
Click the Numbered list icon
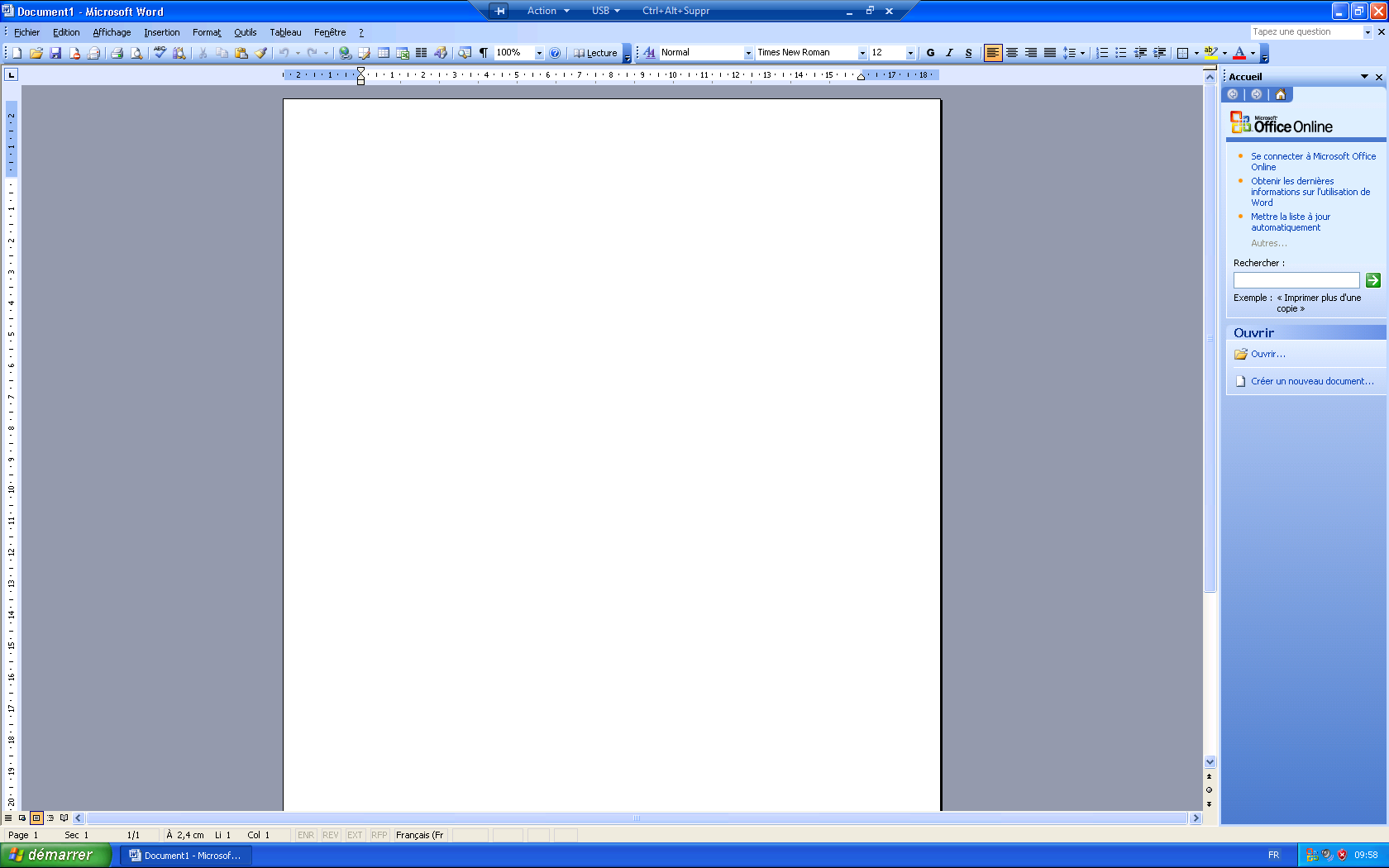[x=1102, y=53]
